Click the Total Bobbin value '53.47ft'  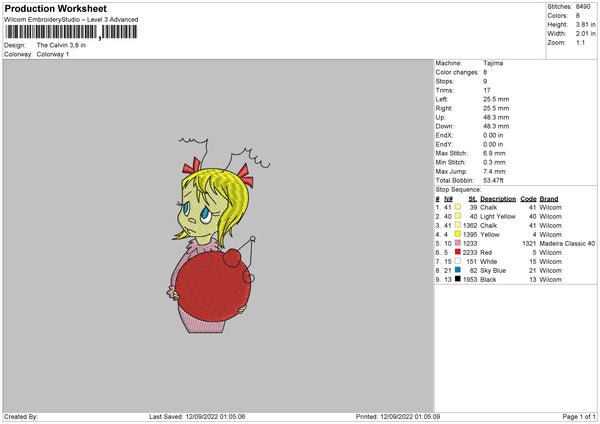[493, 180]
